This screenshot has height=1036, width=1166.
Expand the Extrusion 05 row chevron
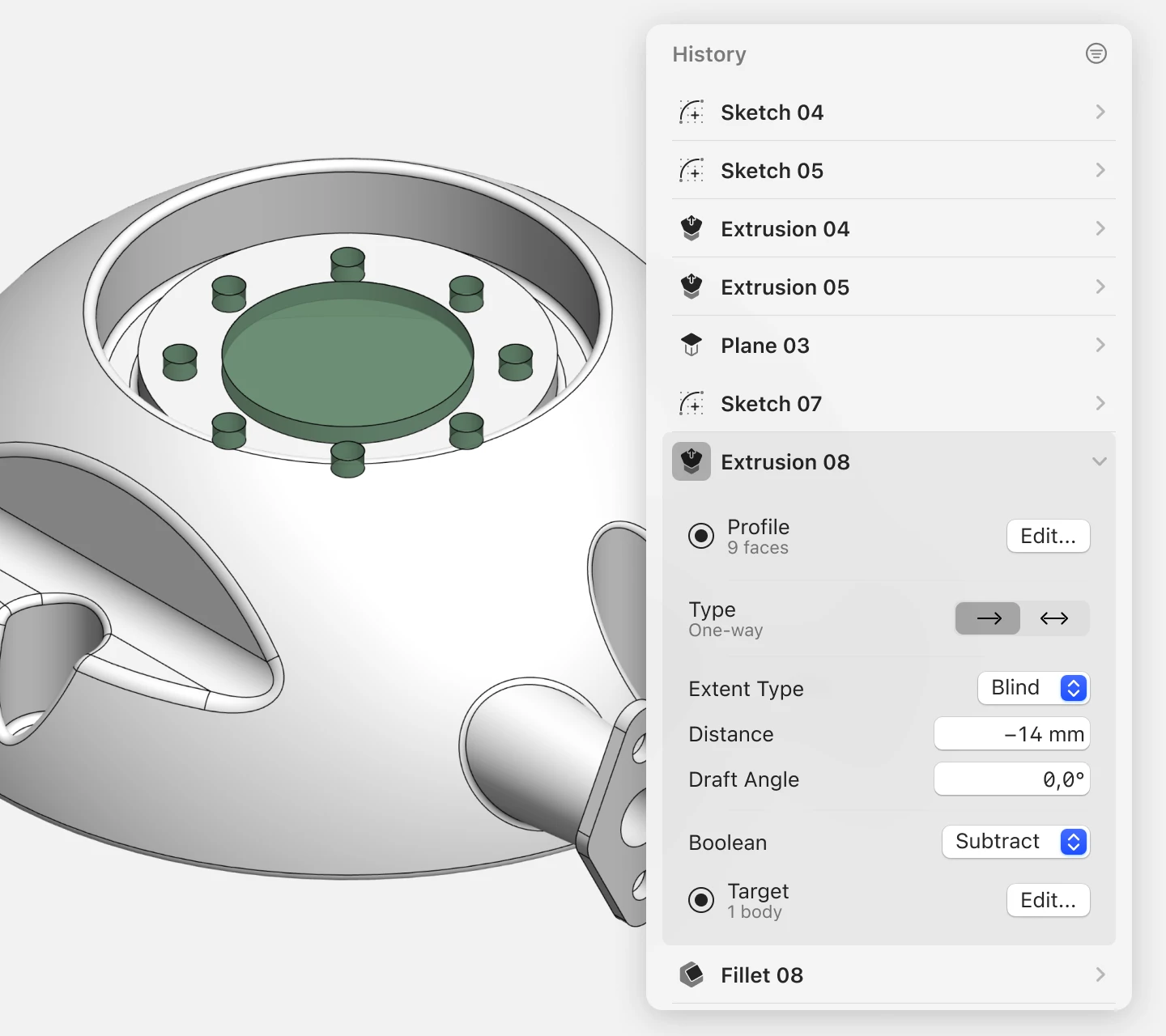[x=1100, y=287]
